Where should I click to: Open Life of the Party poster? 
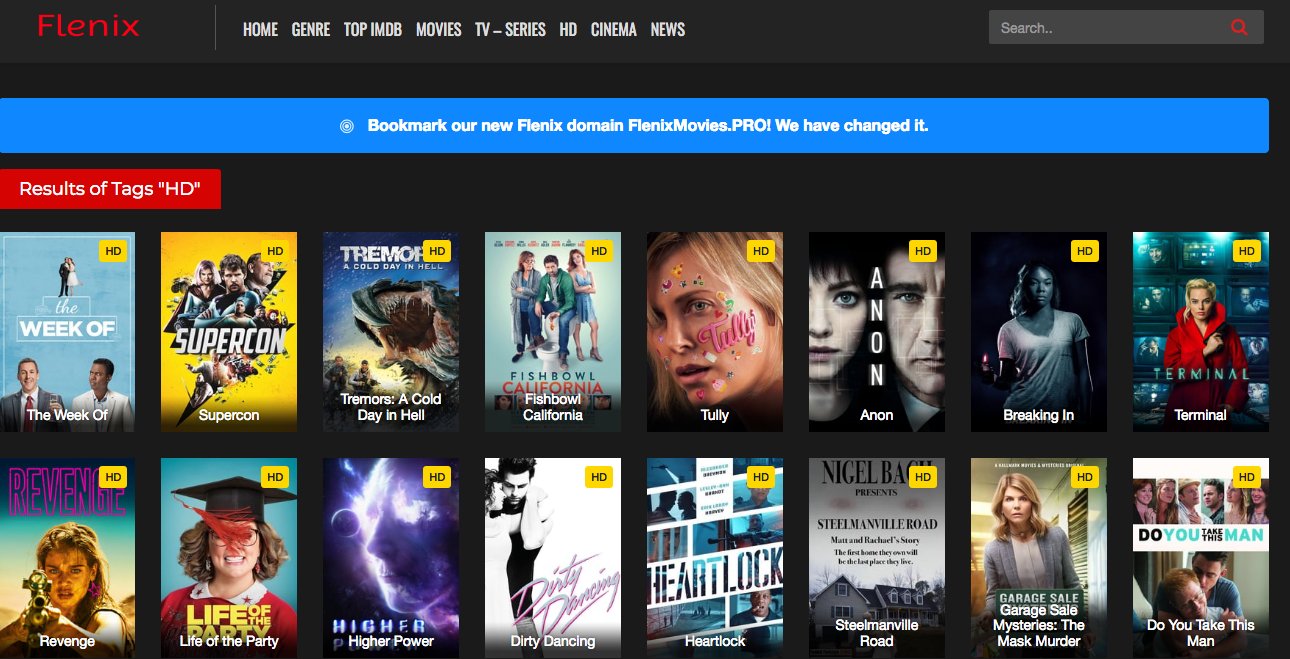229,558
